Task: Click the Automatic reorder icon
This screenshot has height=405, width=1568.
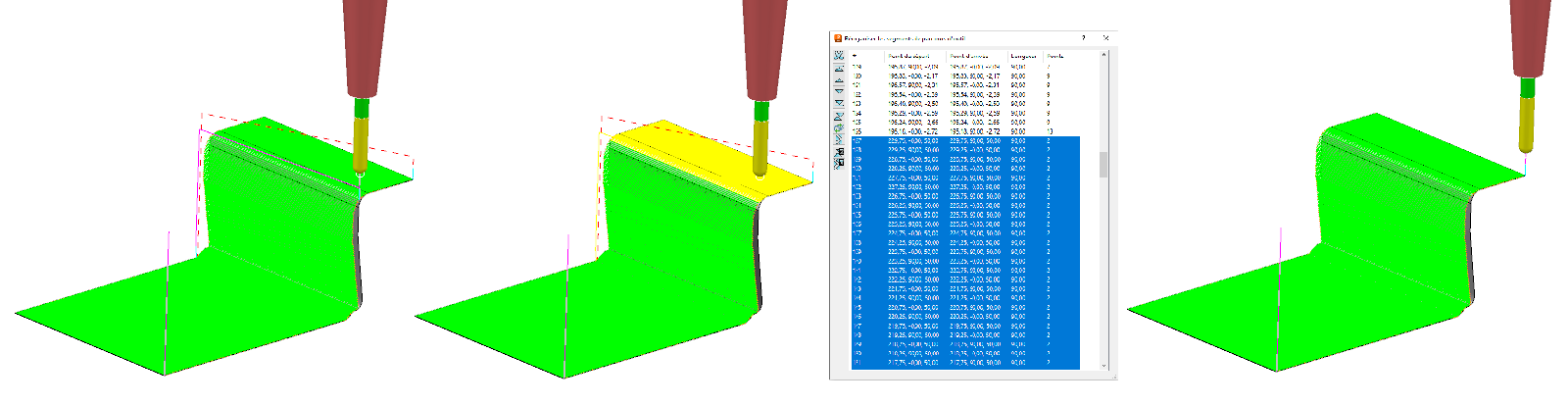Action: pyautogui.click(x=839, y=150)
